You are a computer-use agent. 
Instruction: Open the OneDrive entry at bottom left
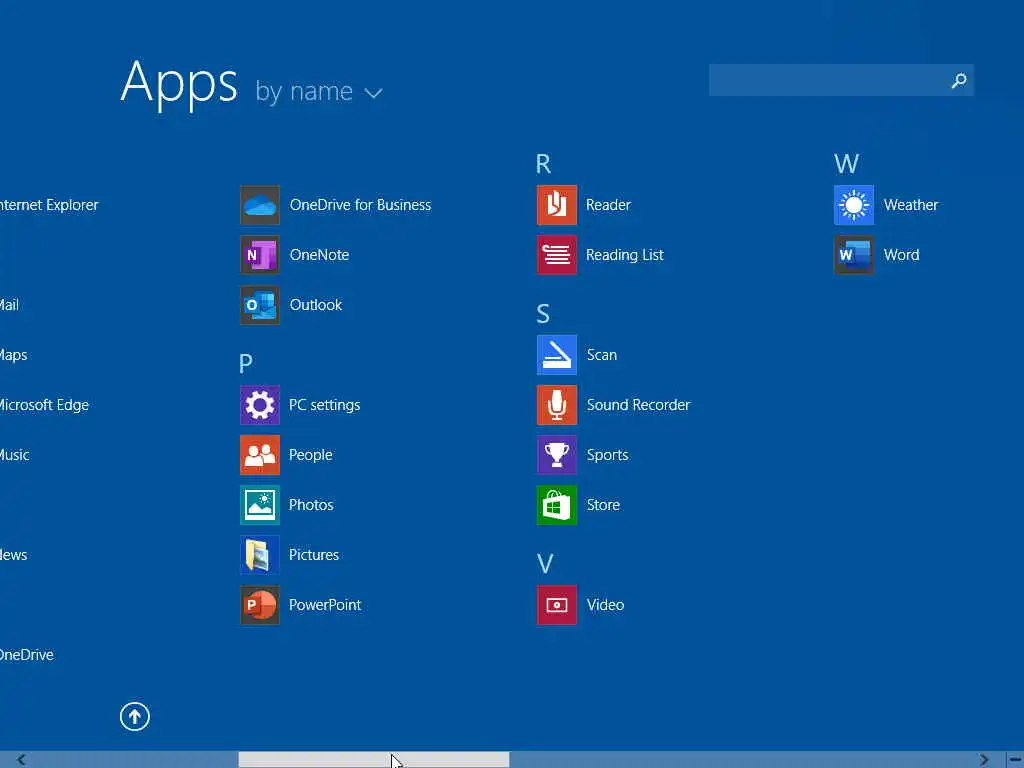27,655
